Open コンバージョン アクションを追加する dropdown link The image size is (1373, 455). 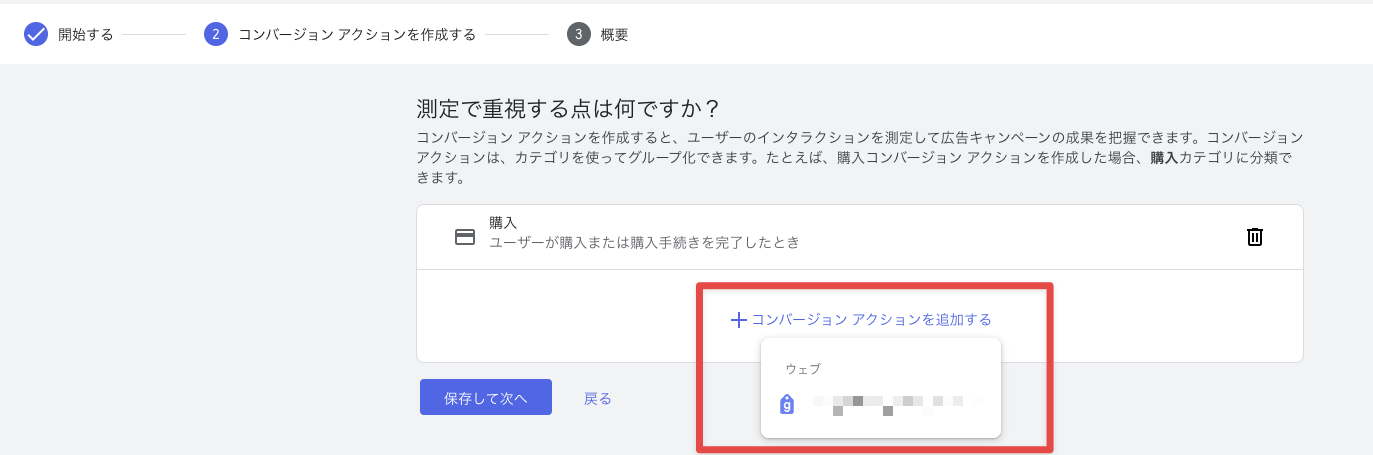coord(871,320)
